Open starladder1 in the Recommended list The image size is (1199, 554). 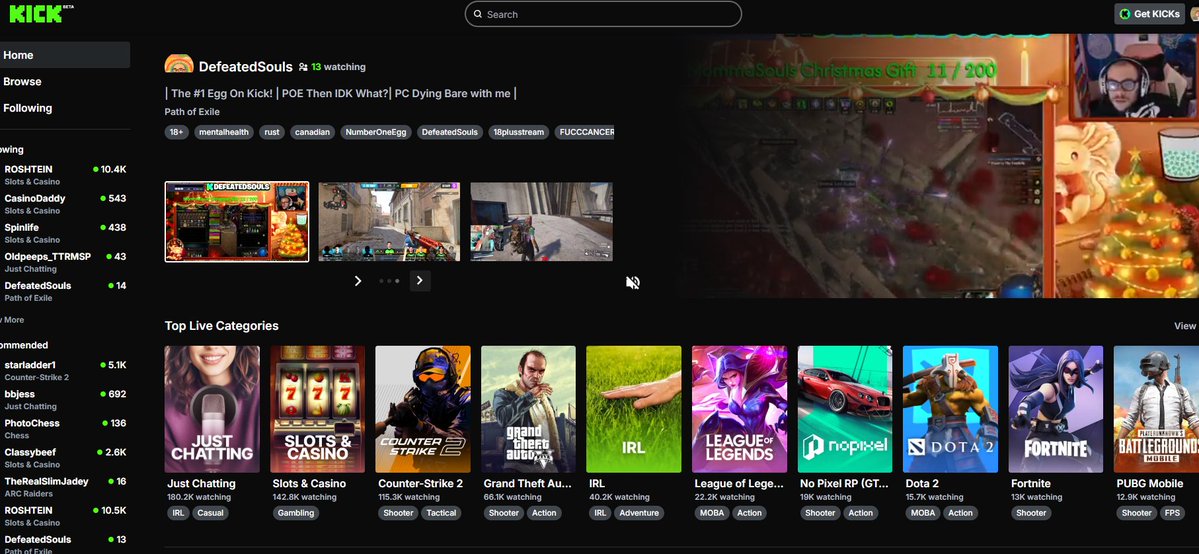(64, 370)
